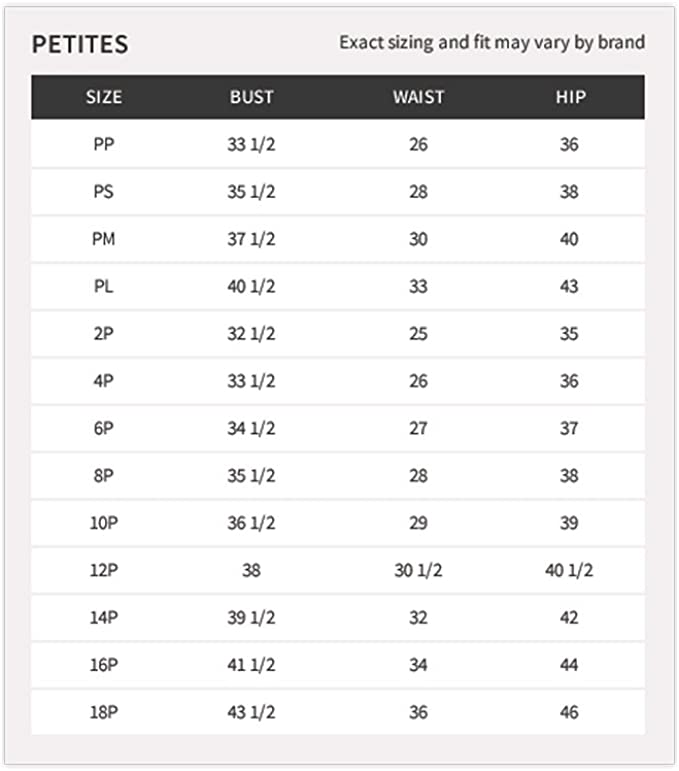
Task: Select bust value 41 1/2 for 16P
Action: [x=251, y=665]
